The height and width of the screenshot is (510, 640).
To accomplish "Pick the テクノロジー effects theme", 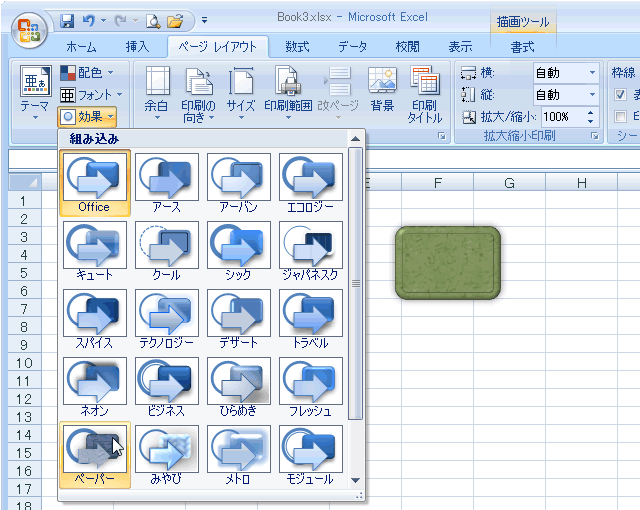I will pyautogui.click(x=167, y=319).
